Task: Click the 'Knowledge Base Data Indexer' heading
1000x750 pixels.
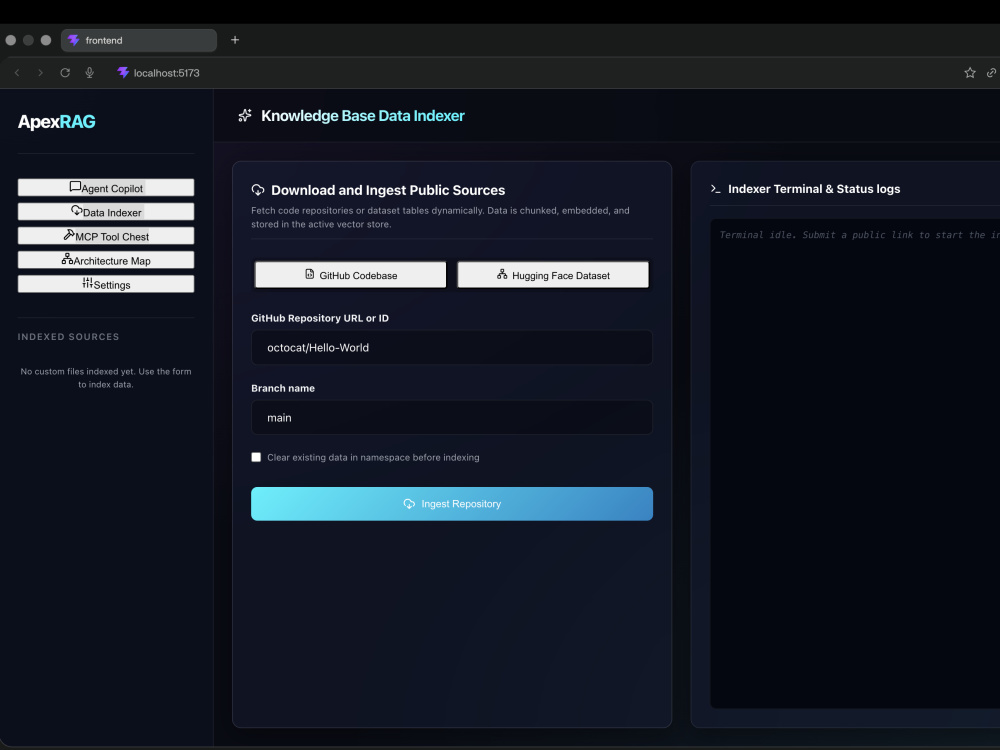Action: [363, 115]
